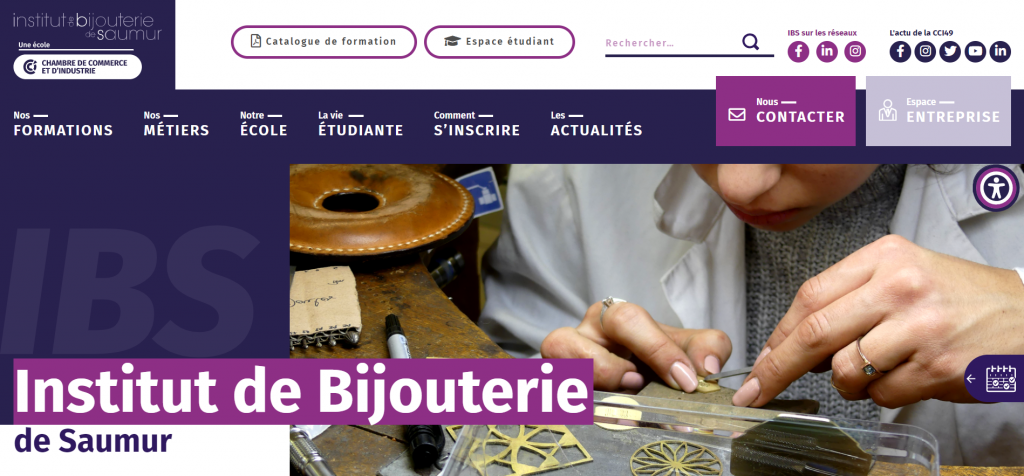This screenshot has height=476, width=1024.
Task: Open CCI49 Facebook icon
Action: 900,52
